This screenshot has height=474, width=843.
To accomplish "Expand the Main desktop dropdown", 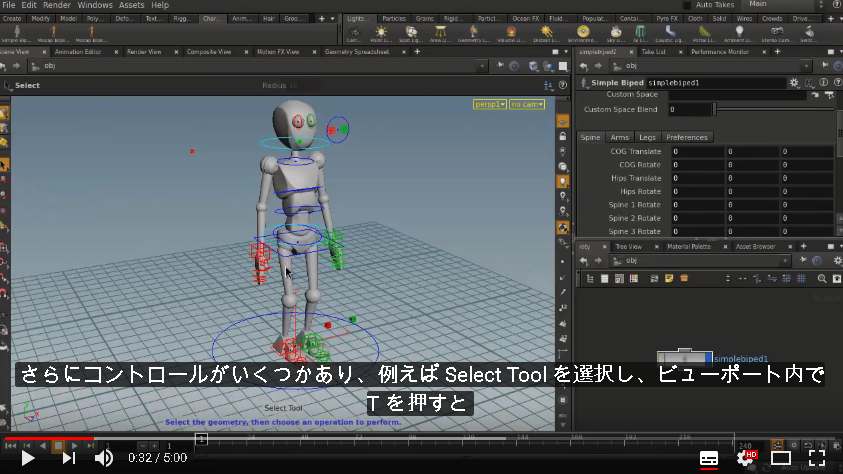I will tap(784, 4).
